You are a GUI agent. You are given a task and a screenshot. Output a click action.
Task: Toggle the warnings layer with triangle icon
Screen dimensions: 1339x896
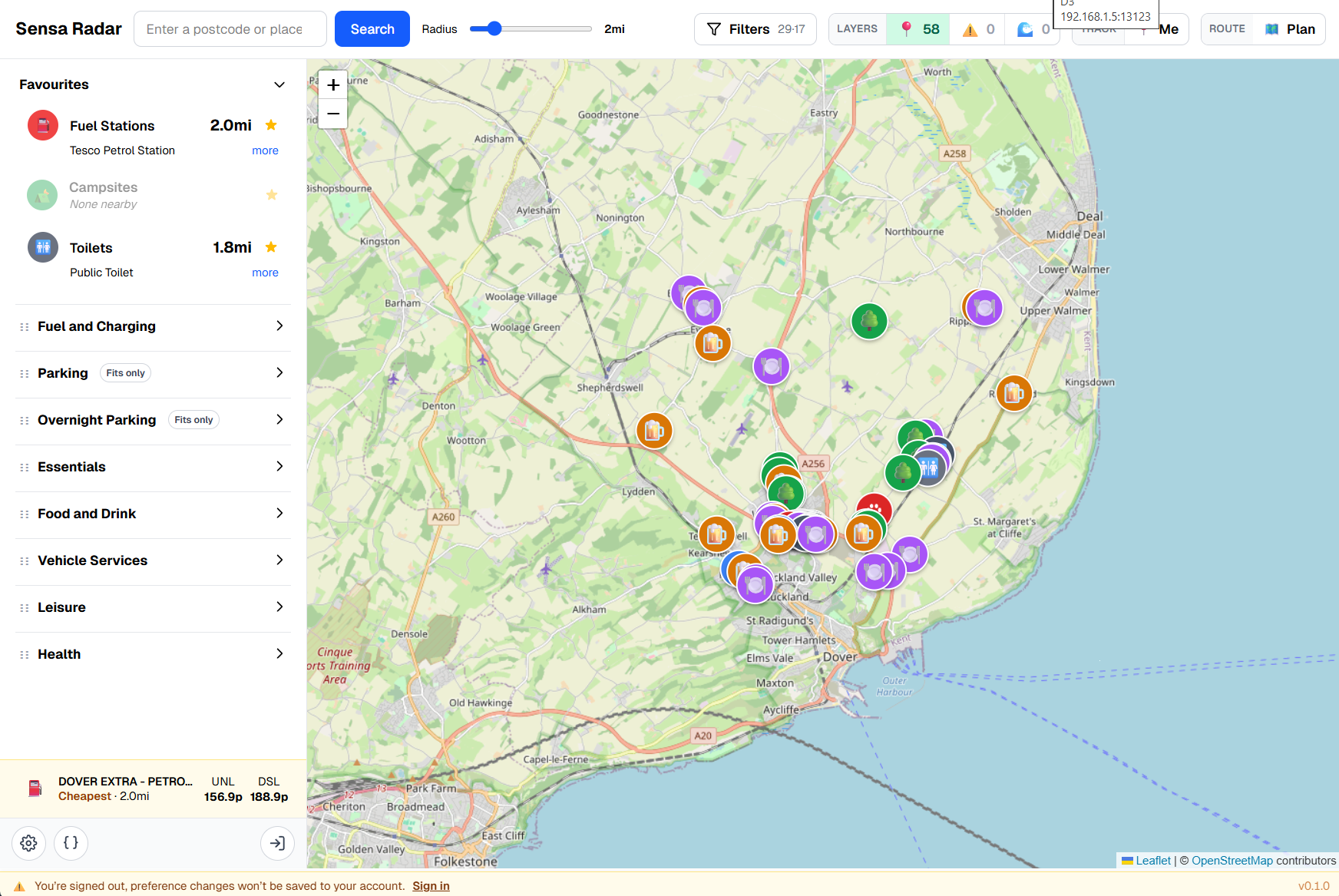978,29
